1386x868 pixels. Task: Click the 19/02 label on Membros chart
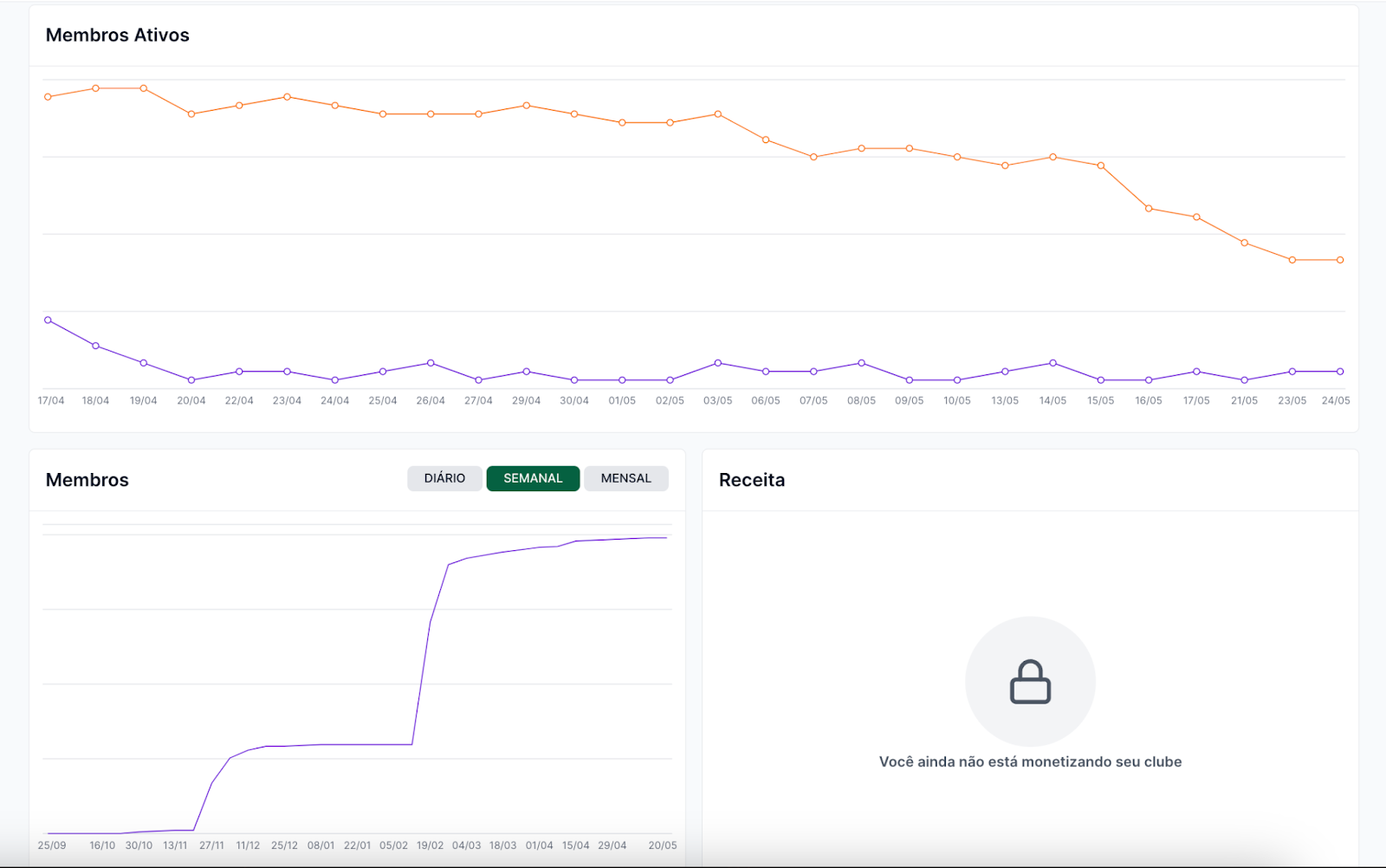point(430,845)
